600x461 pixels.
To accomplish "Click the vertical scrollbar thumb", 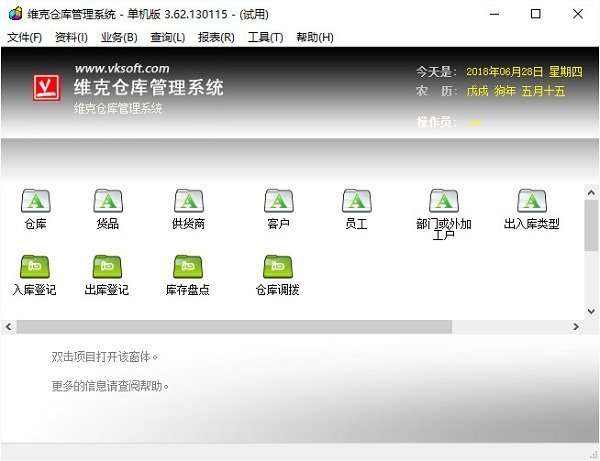I will (591, 225).
